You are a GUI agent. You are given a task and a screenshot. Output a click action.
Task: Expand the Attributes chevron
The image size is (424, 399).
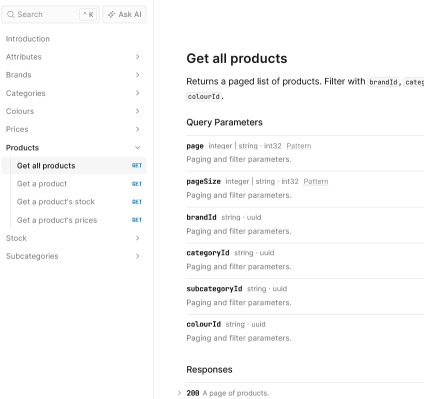coord(137,57)
